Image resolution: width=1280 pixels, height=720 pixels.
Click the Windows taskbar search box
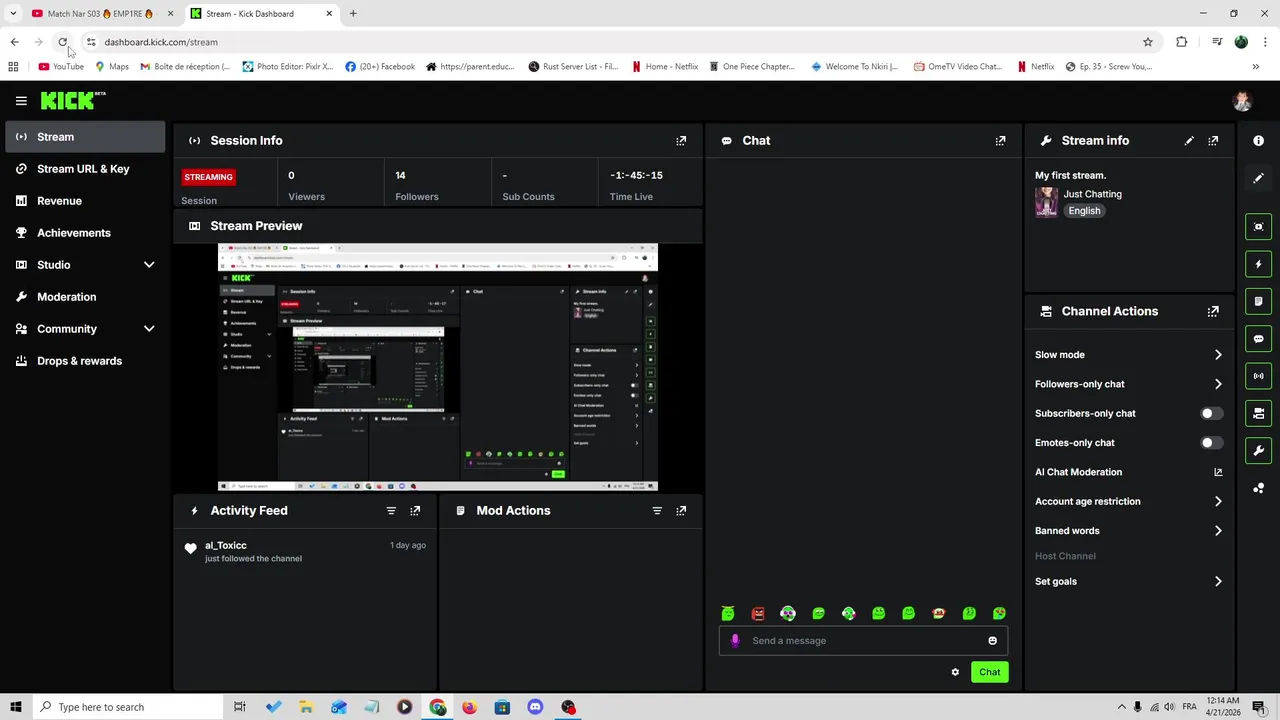click(x=127, y=707)
